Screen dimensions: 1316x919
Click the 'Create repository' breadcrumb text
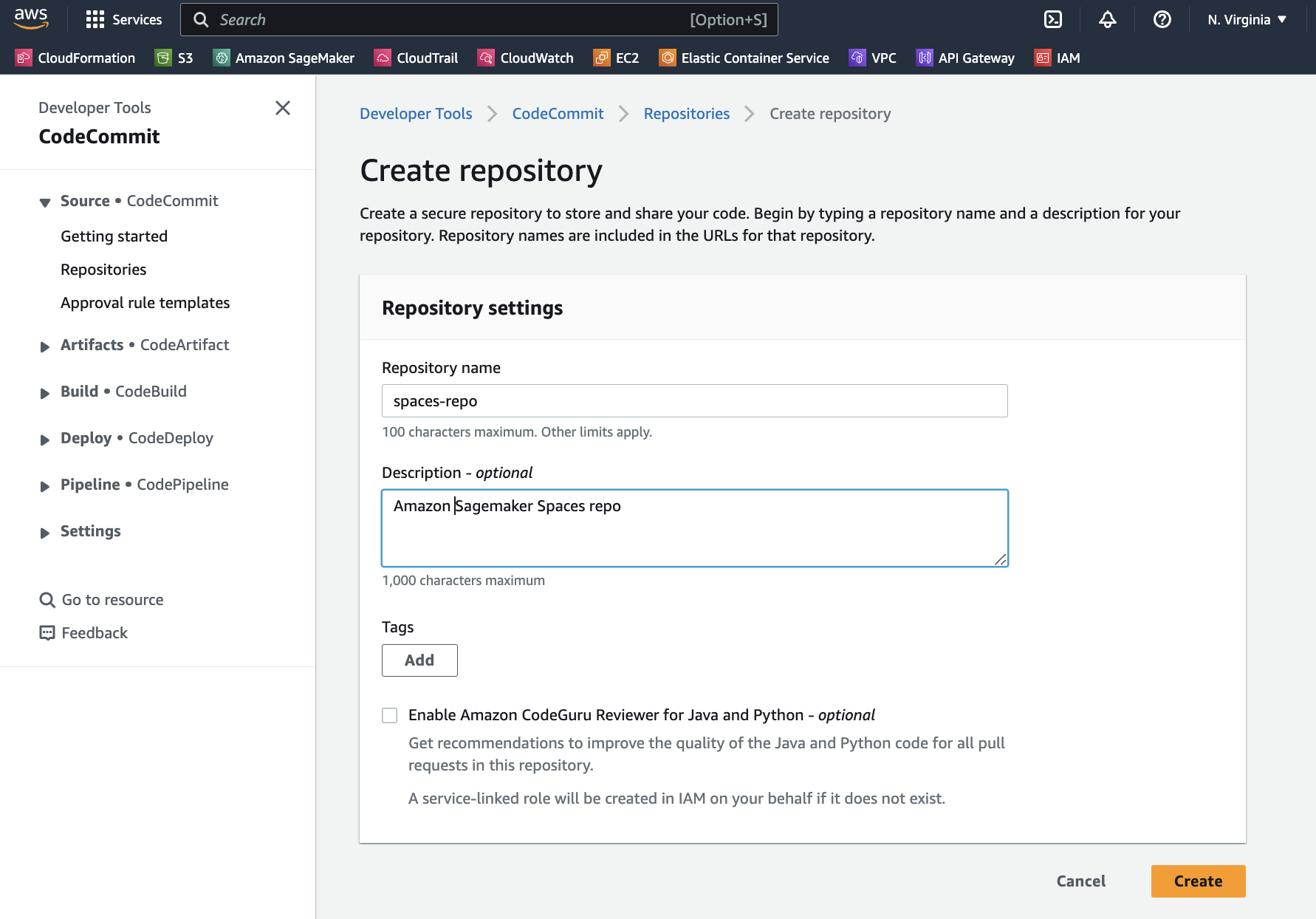(x=830, y=114)
